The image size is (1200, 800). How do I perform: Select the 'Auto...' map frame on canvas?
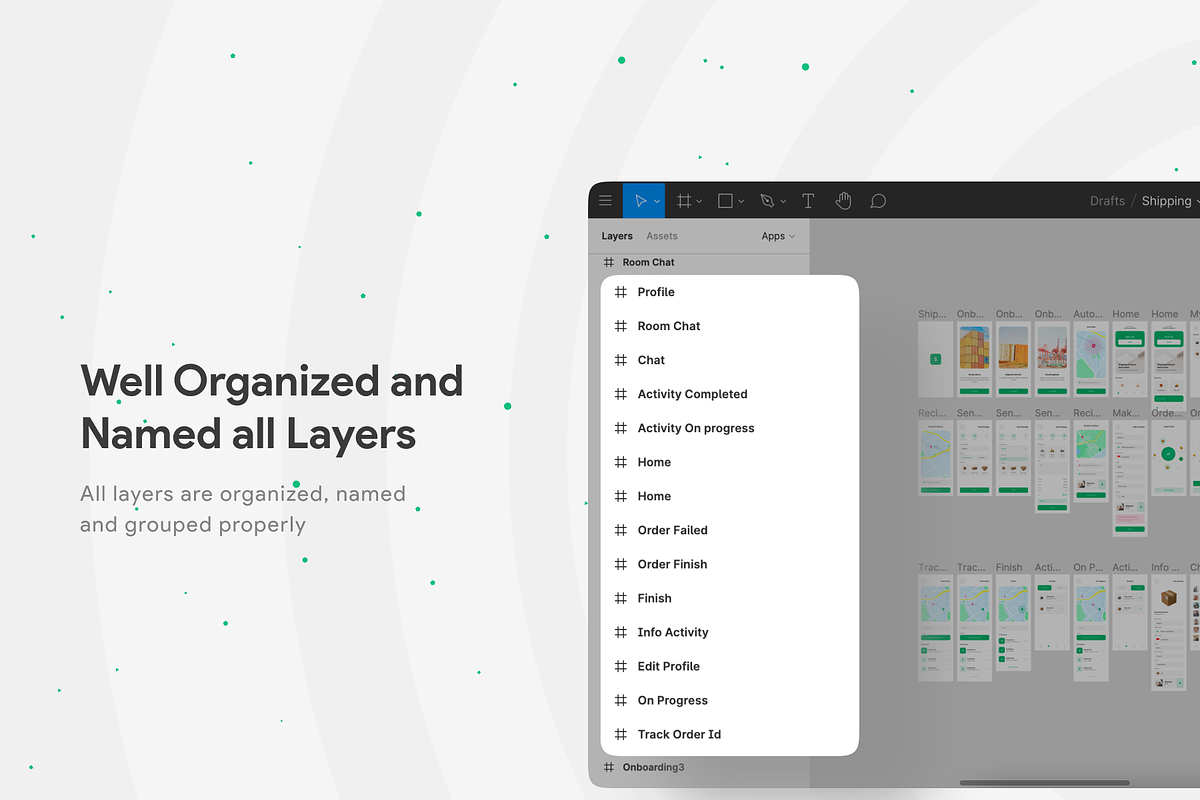[1091, 359]
